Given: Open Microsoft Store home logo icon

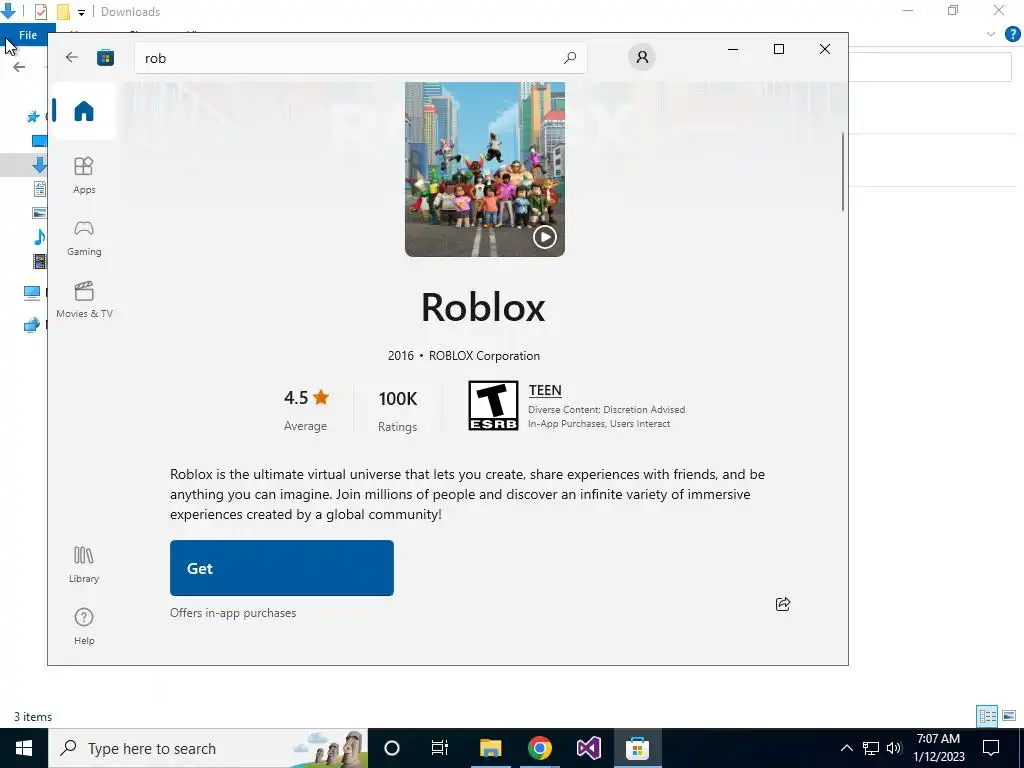Looking at the screenshot, I should point(105,57).
